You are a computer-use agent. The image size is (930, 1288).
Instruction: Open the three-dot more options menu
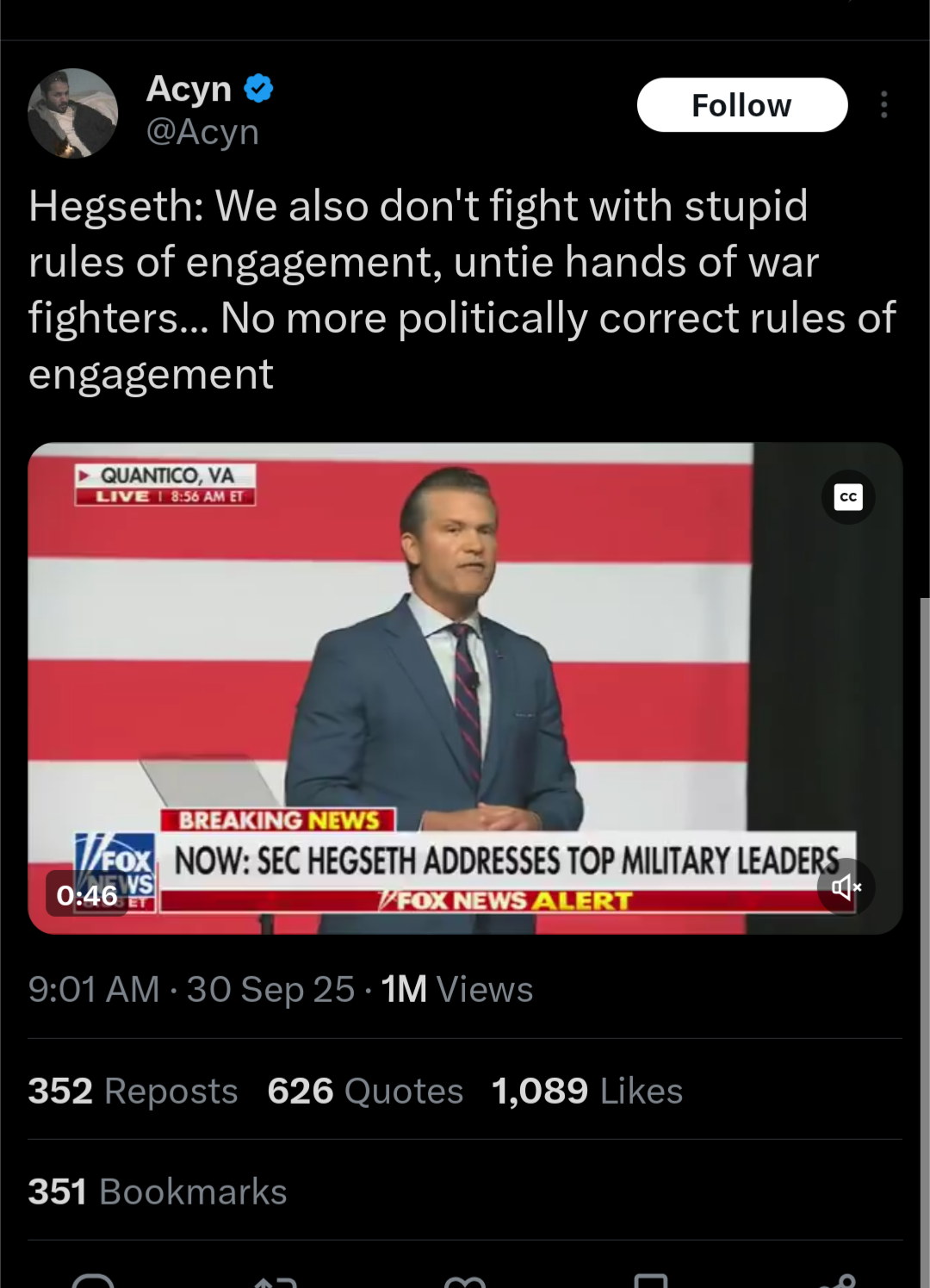883,104
